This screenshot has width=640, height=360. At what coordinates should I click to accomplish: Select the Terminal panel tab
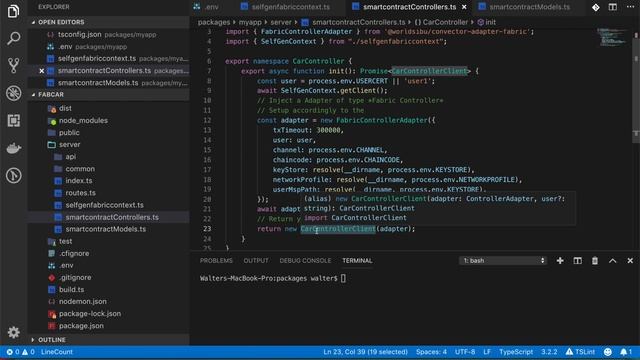coord(357,260)
